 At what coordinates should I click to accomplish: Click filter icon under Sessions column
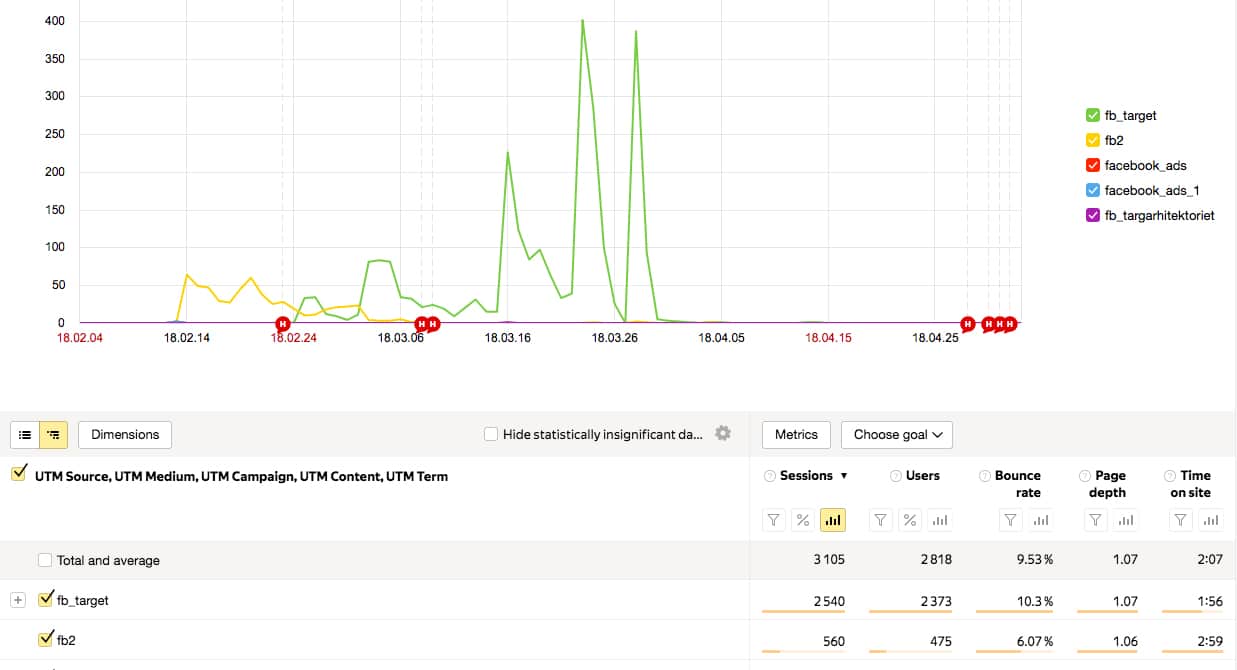(774, 520)
